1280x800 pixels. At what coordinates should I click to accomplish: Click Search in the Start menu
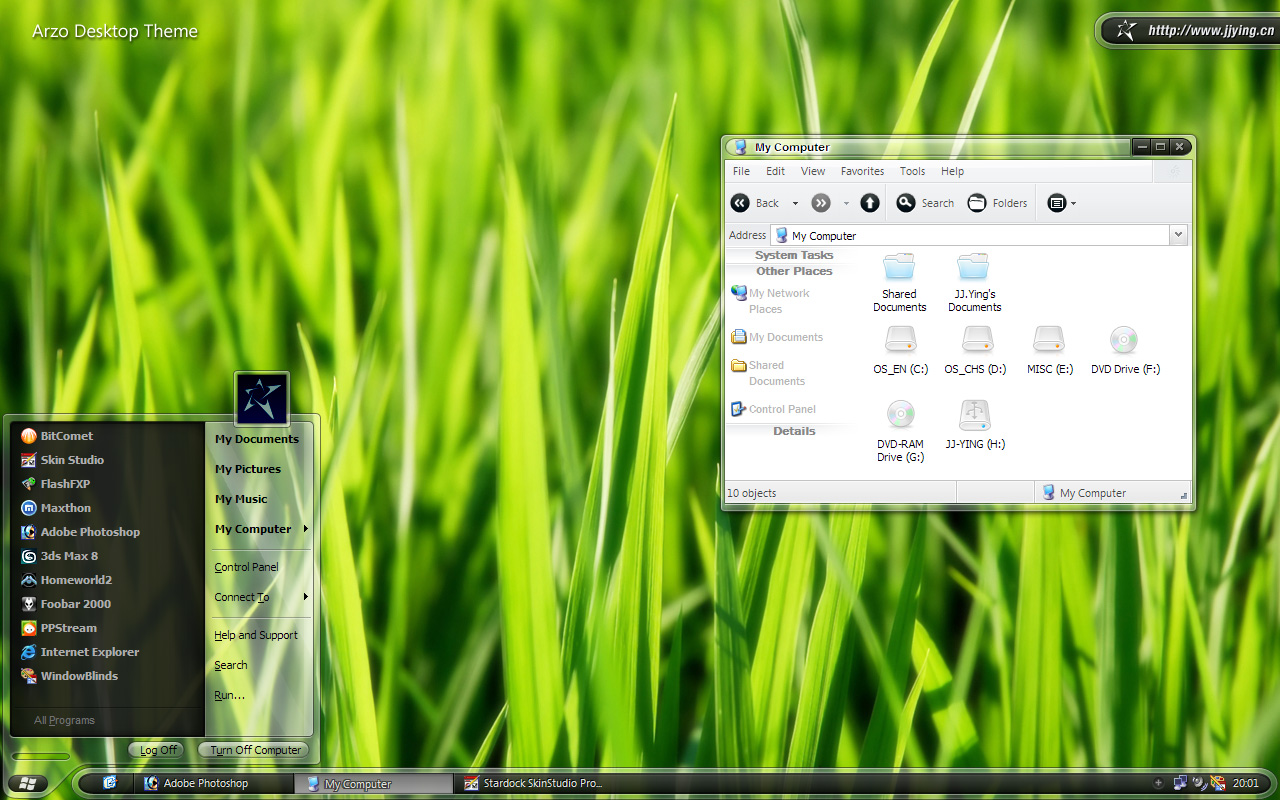231,665
